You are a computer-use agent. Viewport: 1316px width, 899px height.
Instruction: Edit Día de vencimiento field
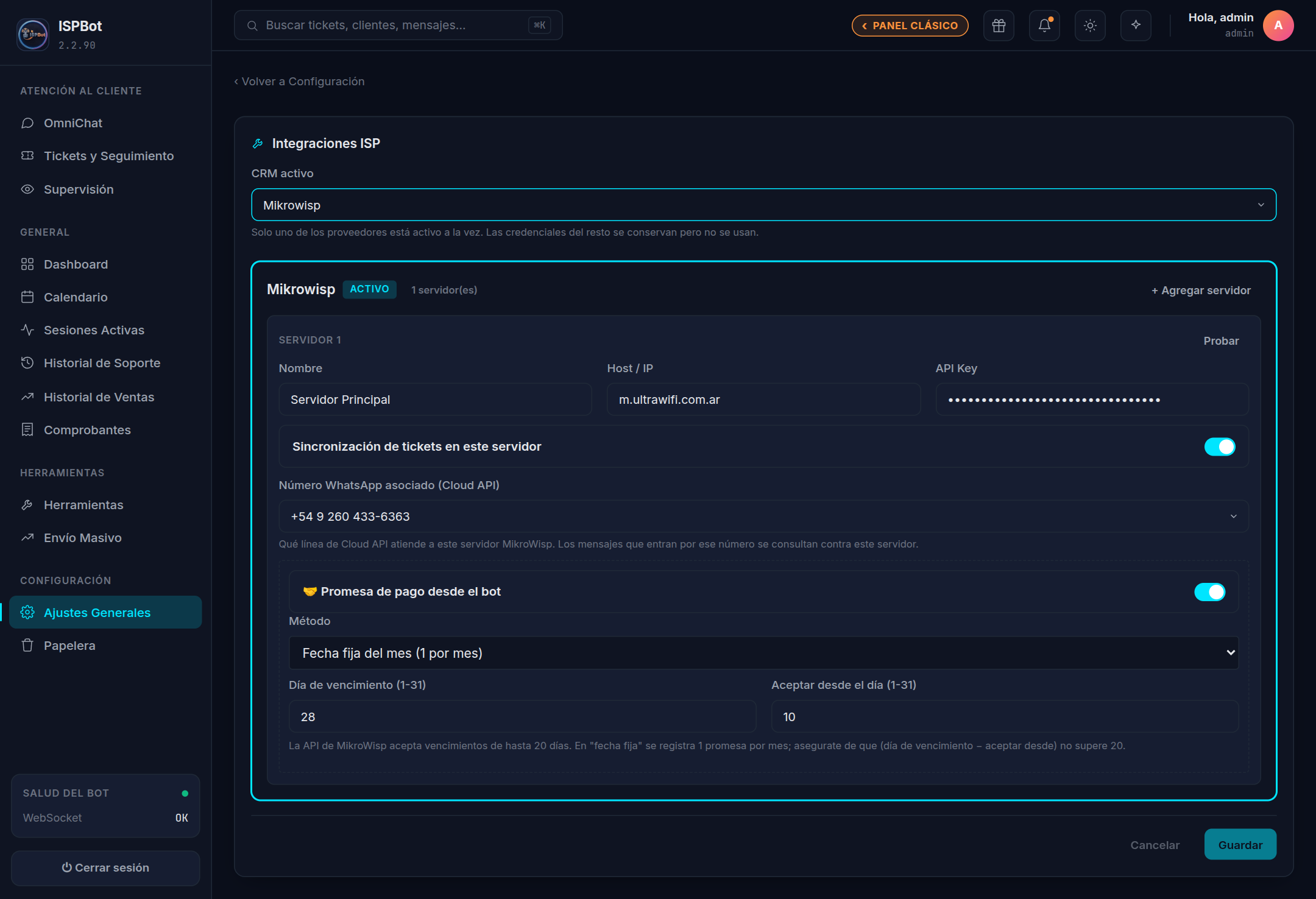(522, 717)
